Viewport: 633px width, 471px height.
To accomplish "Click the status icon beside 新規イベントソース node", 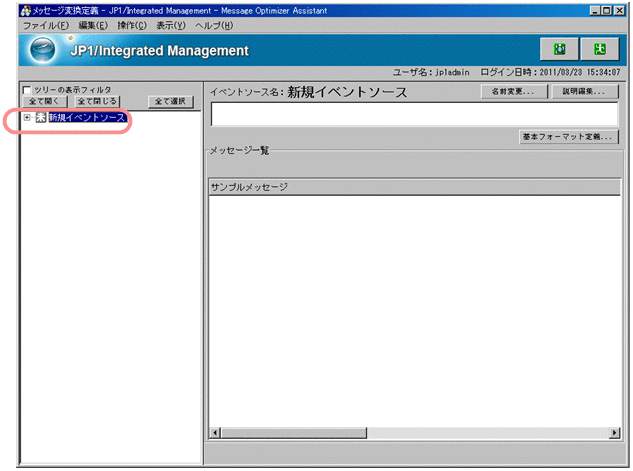I will click(41, 117).
